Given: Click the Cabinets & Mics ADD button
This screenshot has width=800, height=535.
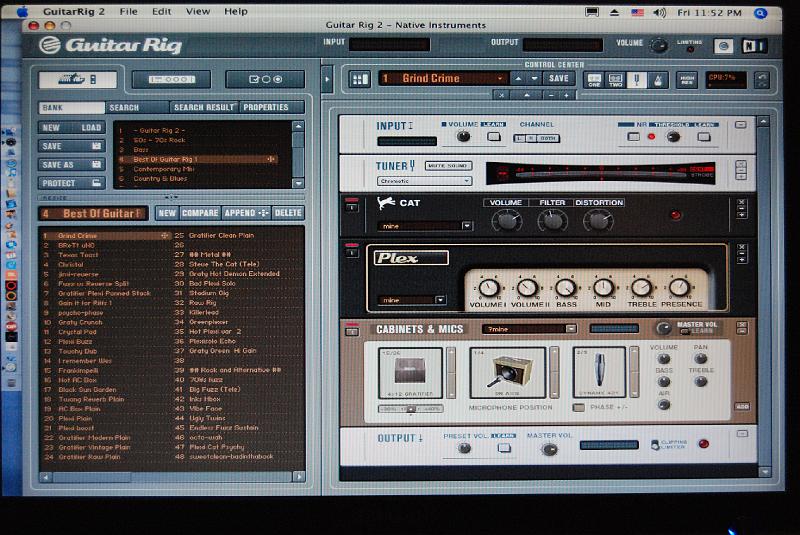Looking at the screenshot, I should (742, 406).
